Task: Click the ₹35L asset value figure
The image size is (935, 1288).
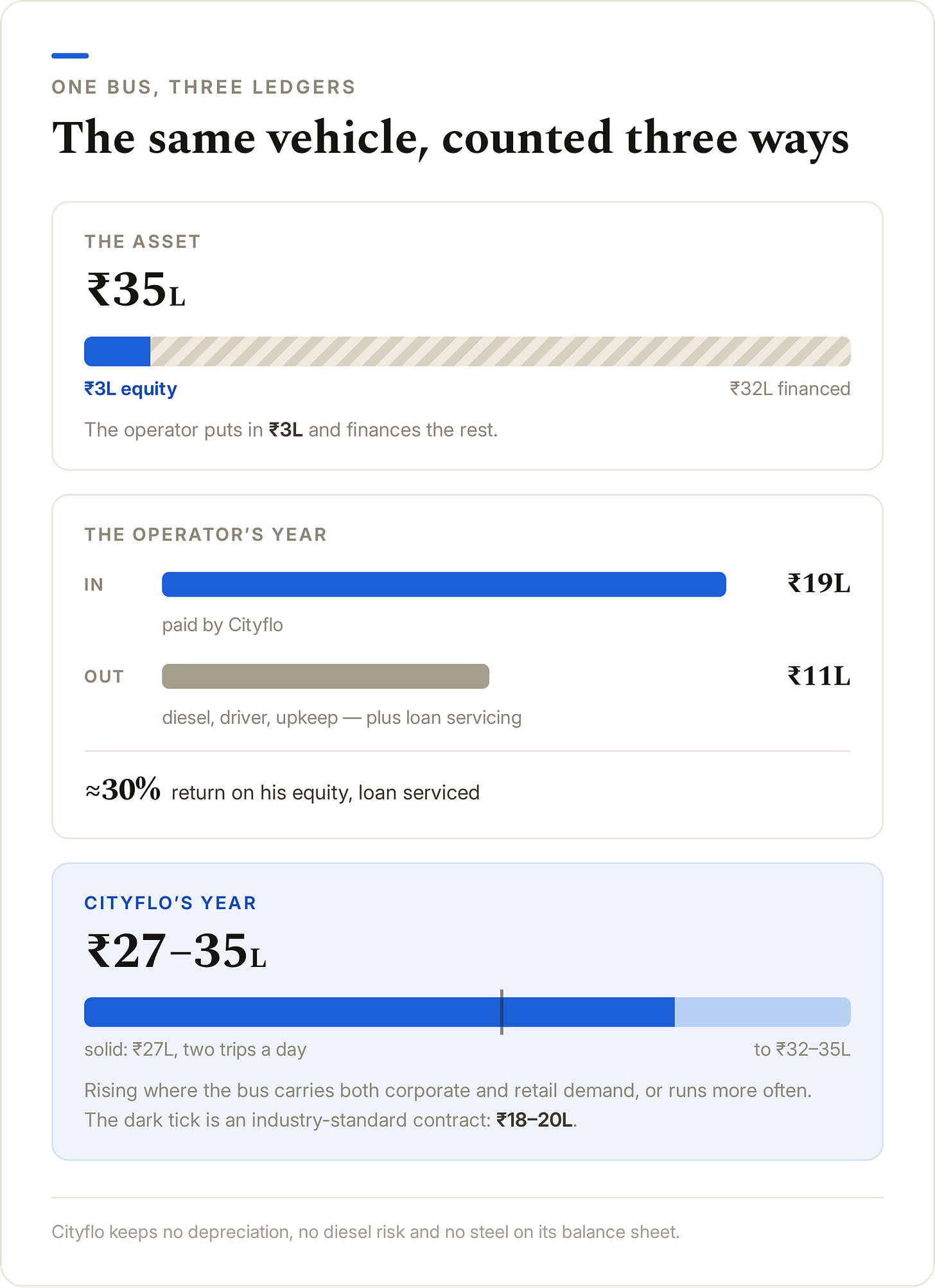Action: (x=135, y=290)
